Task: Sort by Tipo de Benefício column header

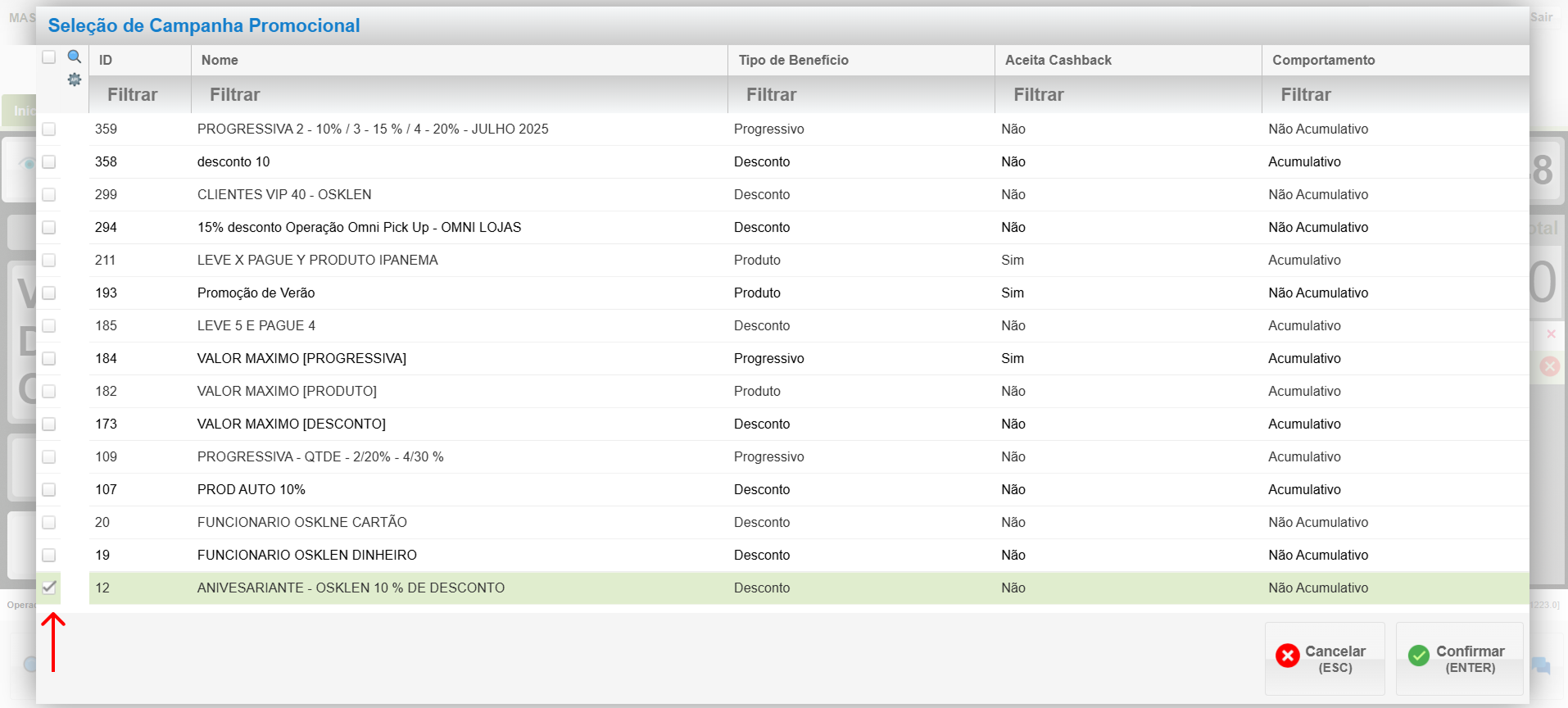Action: point(793,60)
